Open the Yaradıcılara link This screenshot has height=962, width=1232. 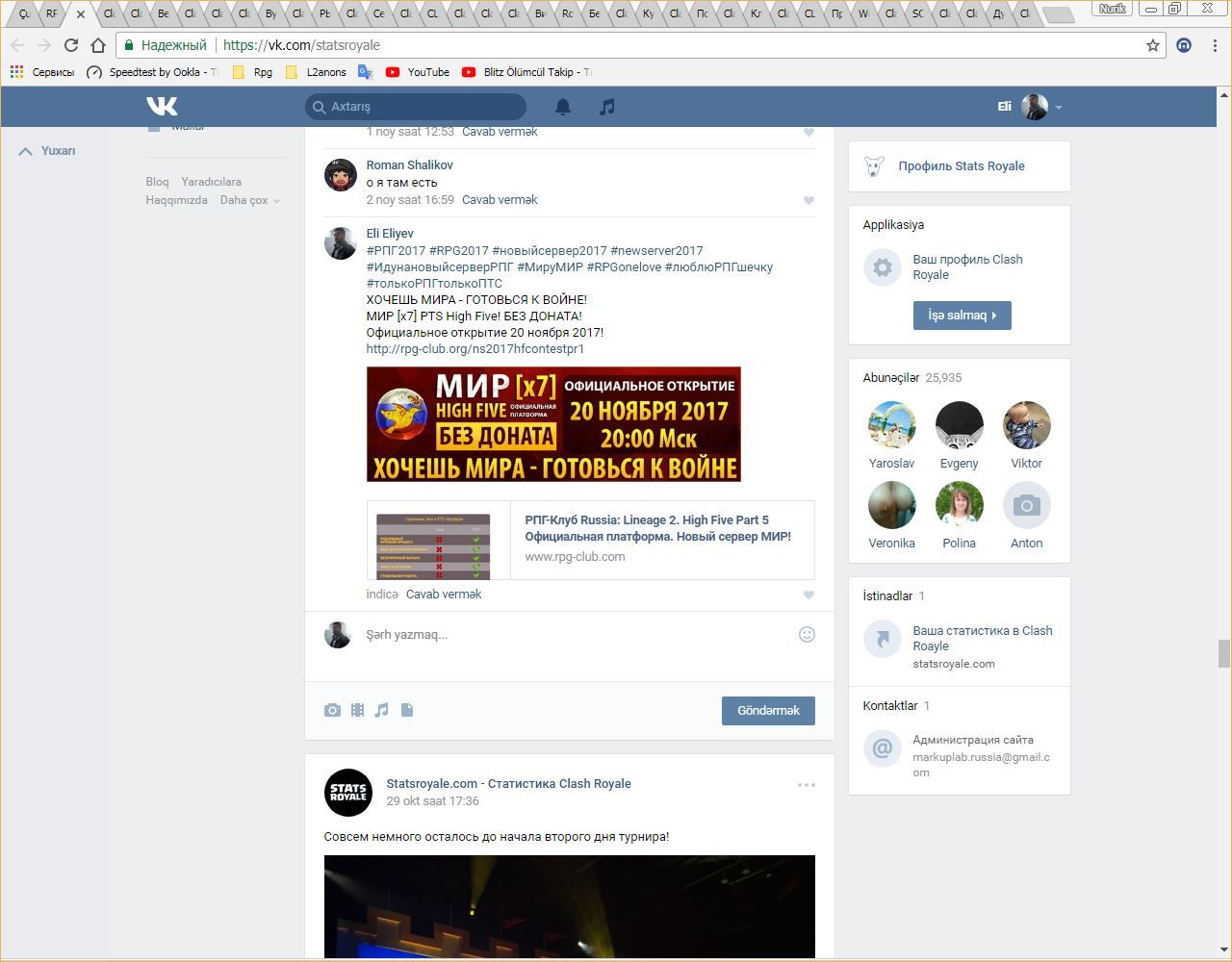coord(211,182)
